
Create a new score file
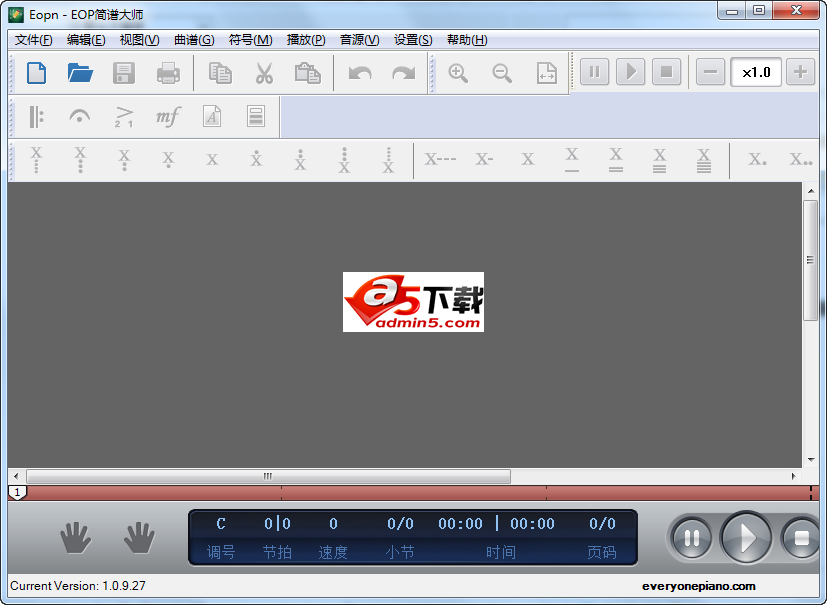36,73
